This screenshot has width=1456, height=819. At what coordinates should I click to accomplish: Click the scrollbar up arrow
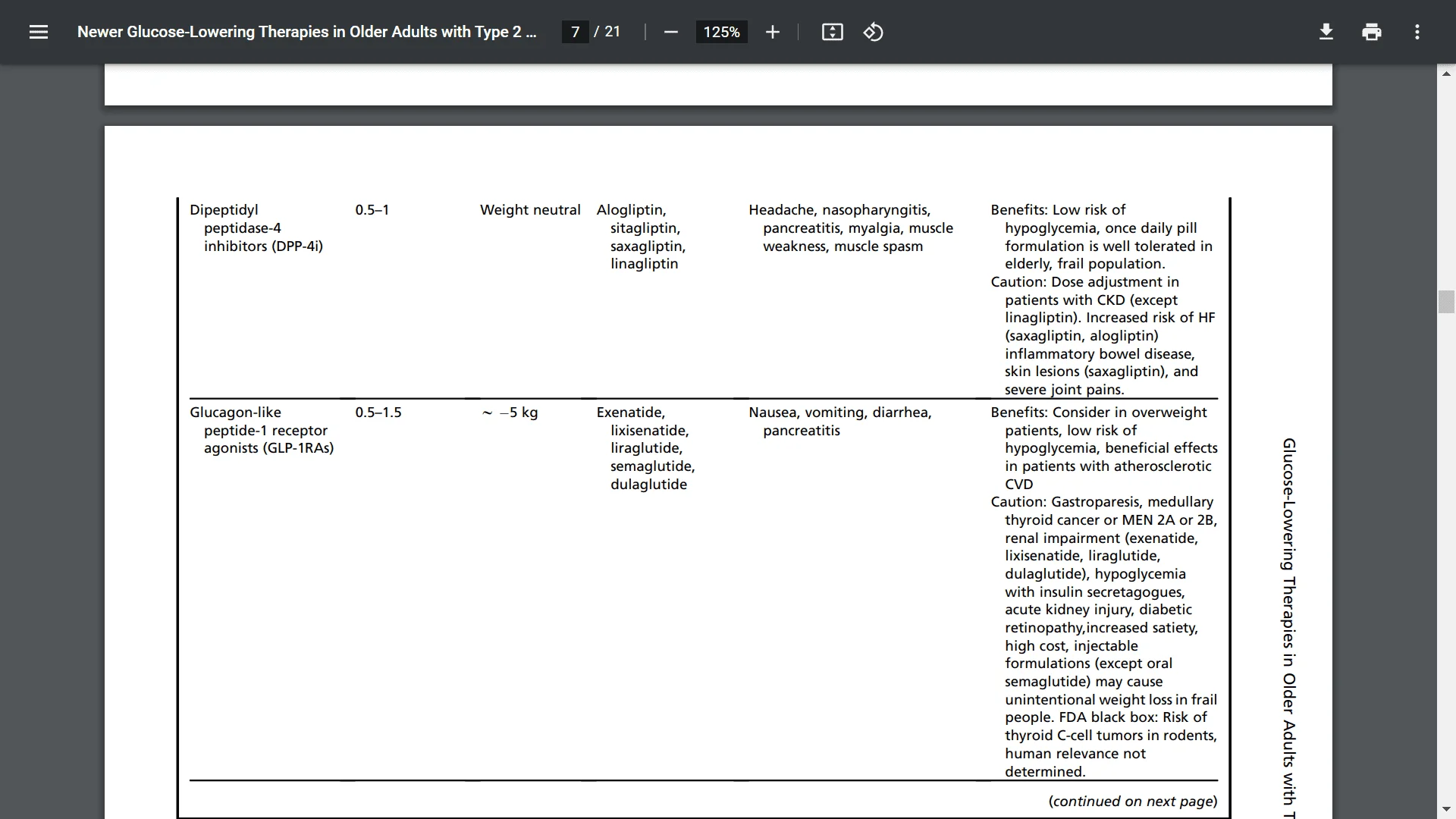tap(1446, 74)
